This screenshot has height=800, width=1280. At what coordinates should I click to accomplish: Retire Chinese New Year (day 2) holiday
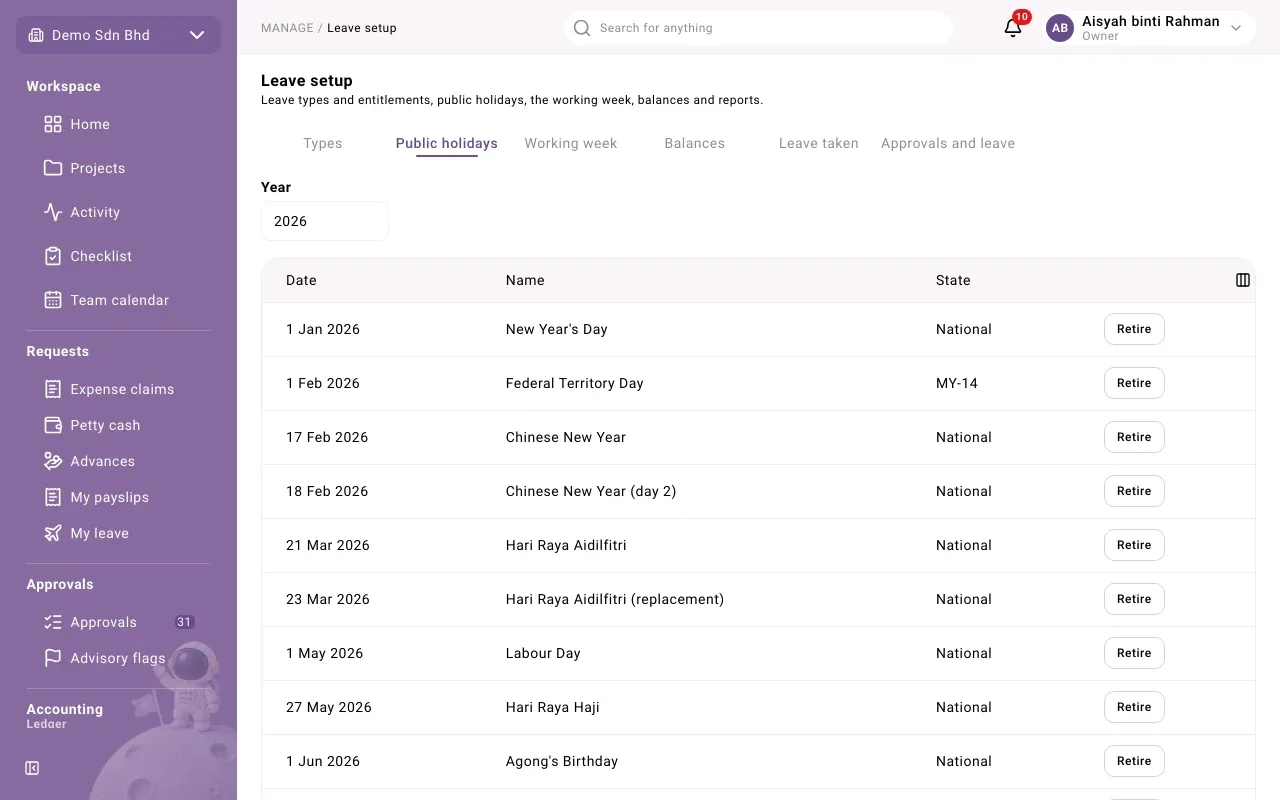click(1134, 491)
